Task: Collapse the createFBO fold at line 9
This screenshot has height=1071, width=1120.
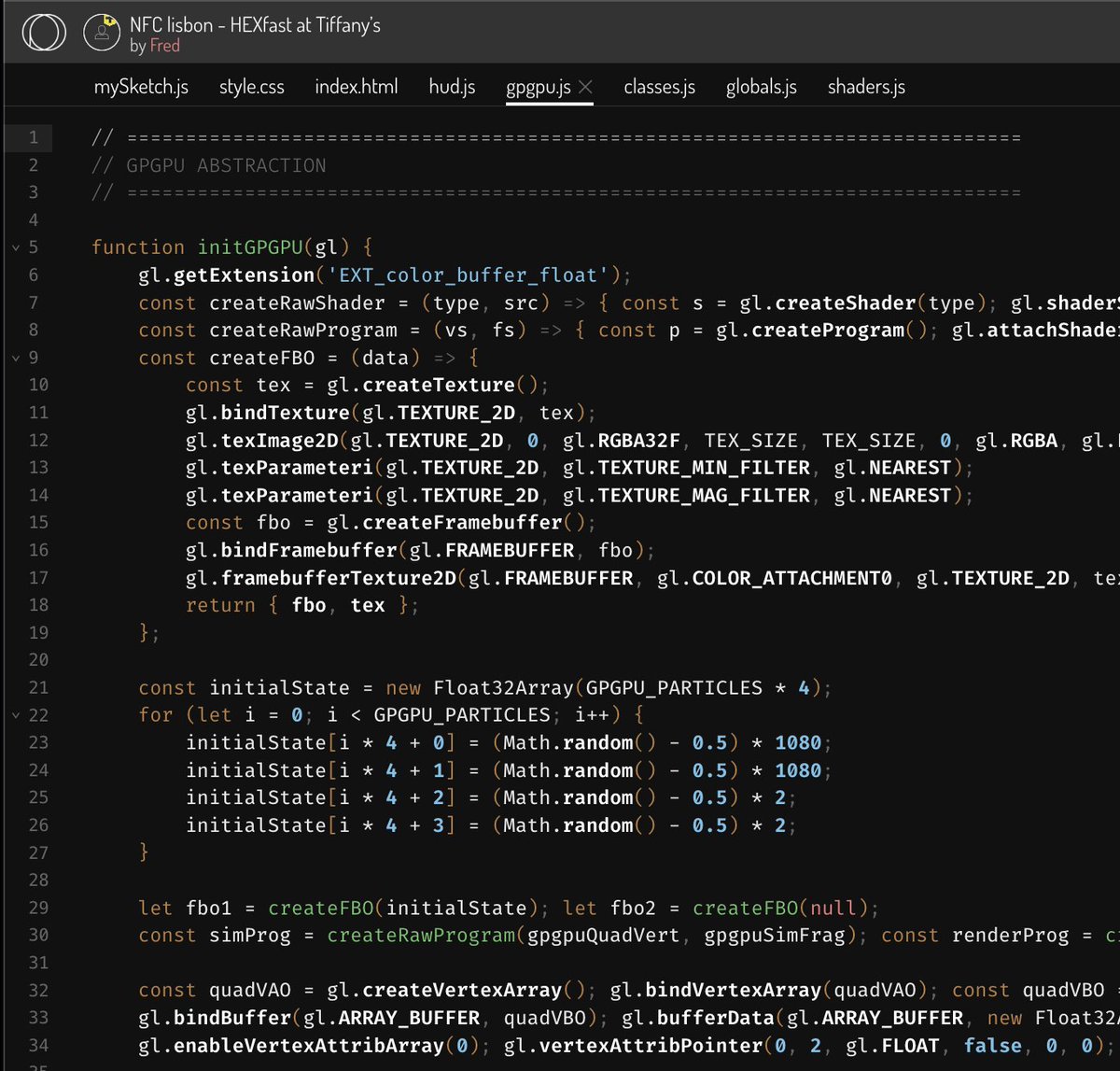Action: coord(15,359)
